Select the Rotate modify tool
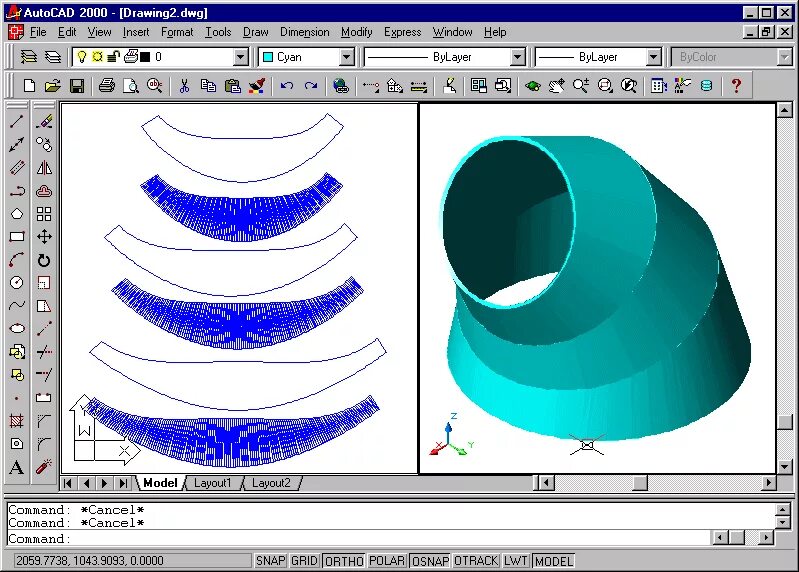This screenshot has width=799, height=572. tap(44, 260)
